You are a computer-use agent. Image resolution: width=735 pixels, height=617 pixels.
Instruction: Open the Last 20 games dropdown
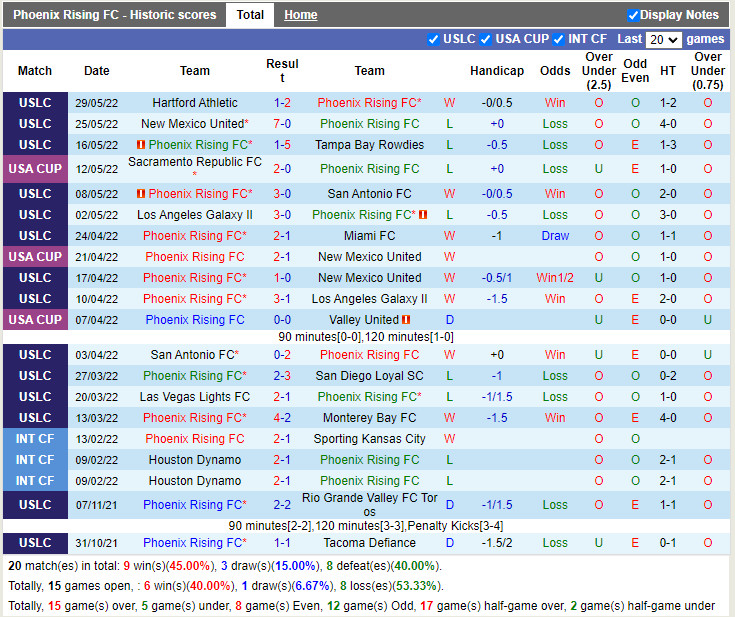663,40
